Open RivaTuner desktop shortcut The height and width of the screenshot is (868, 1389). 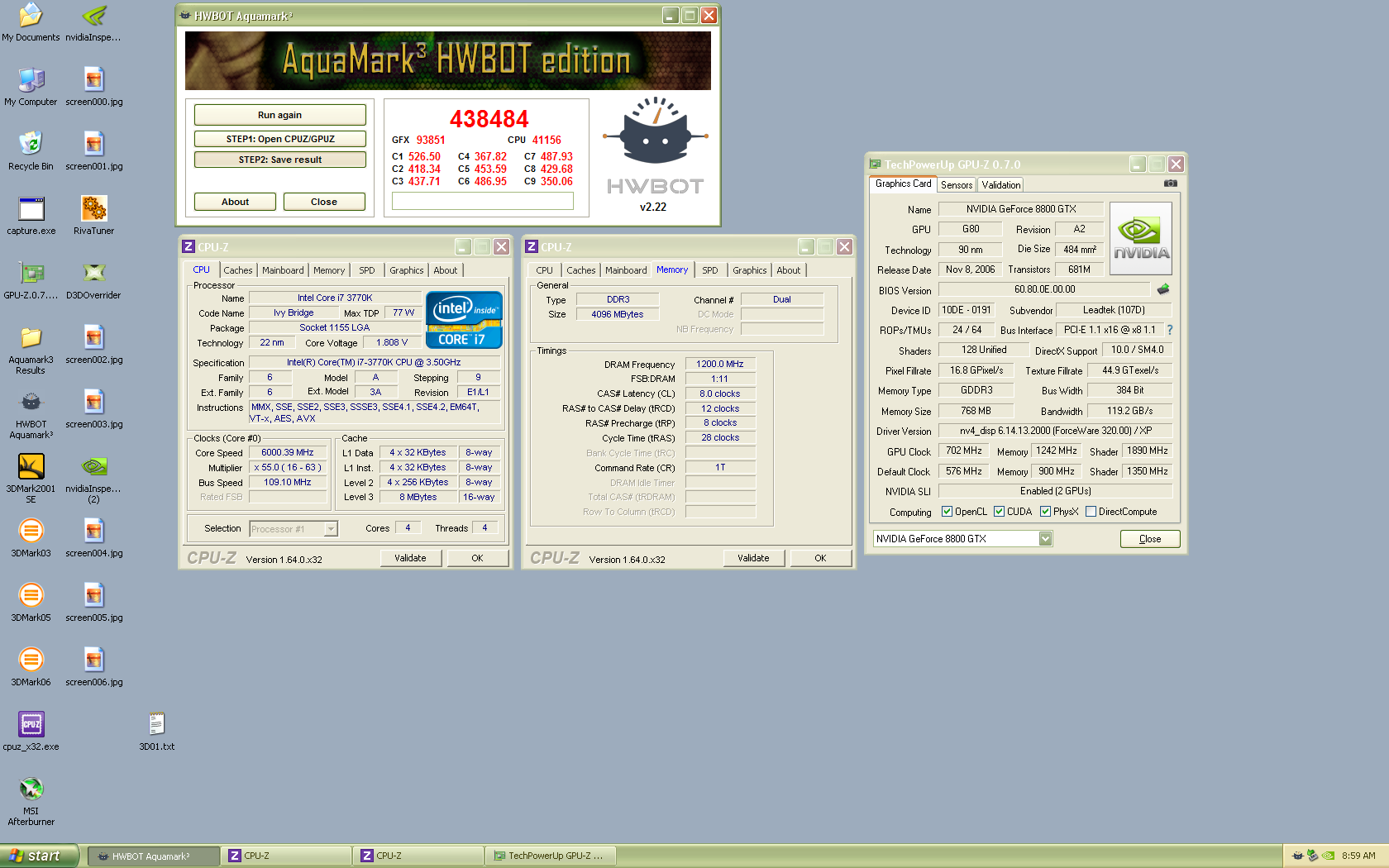coord(93,216)
